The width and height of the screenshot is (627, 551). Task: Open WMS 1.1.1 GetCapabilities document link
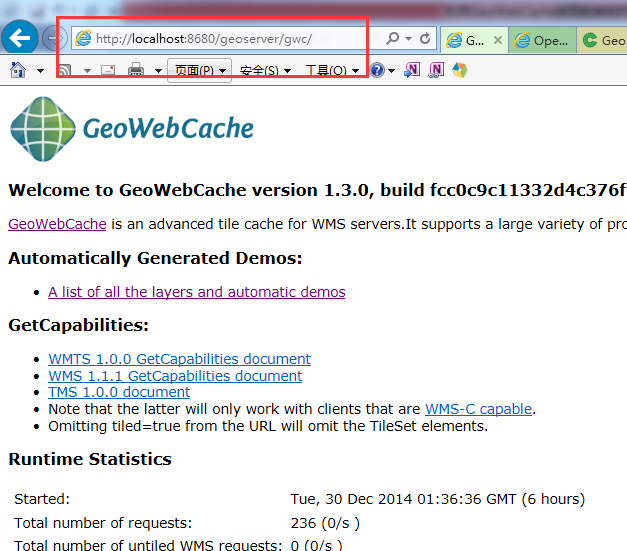pos(175,376)
